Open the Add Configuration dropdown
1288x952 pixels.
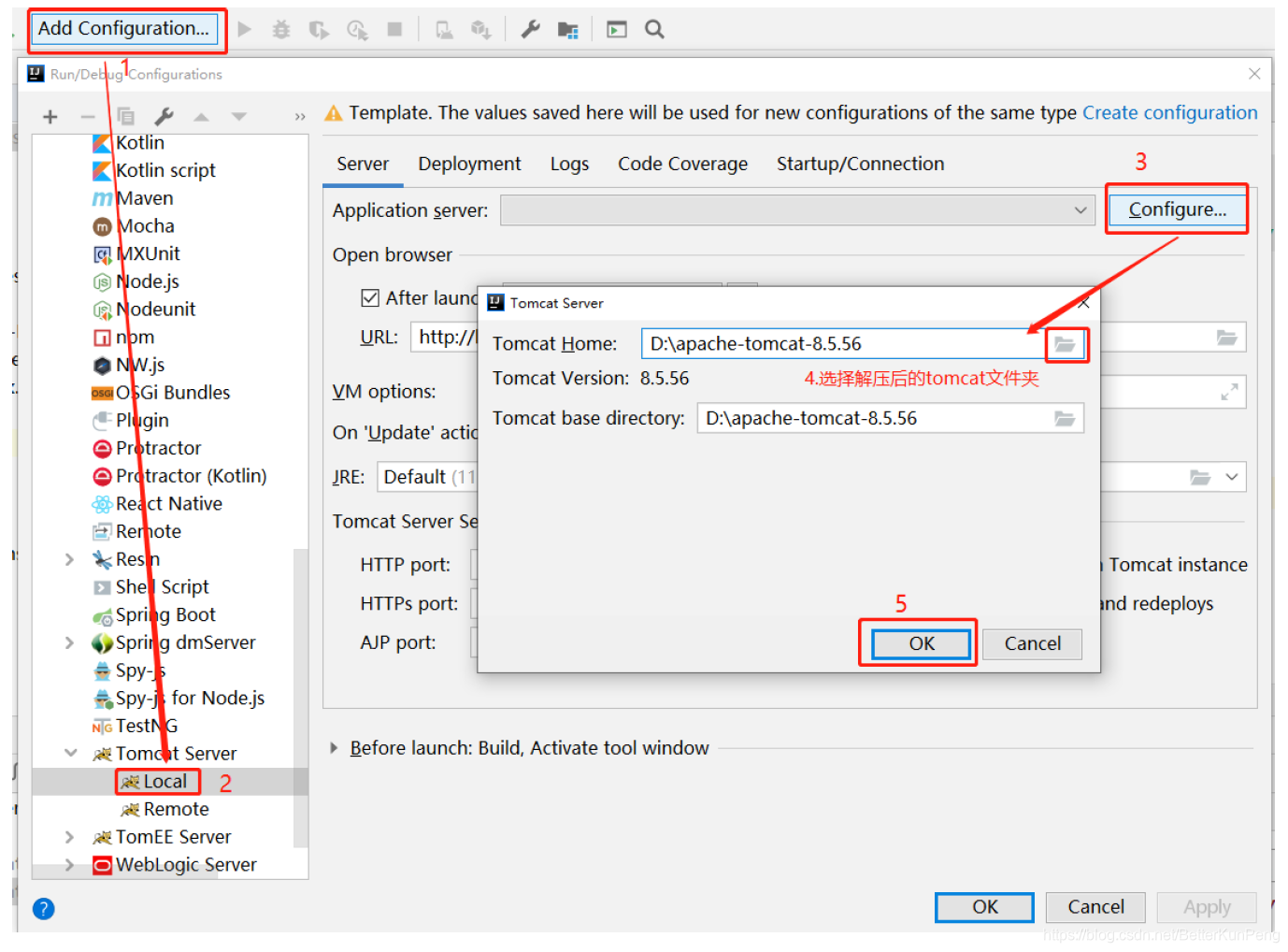(x=126, y=29)
